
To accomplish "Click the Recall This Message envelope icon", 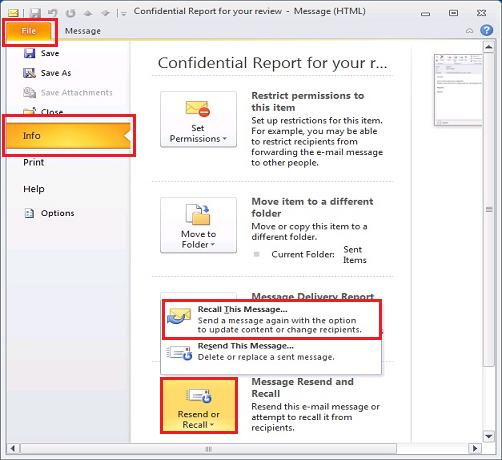I will click(x=179, y=316).
